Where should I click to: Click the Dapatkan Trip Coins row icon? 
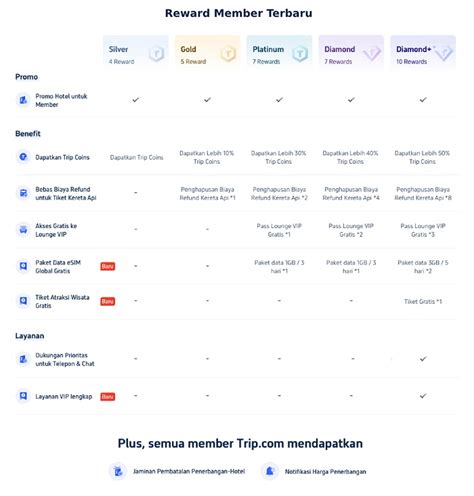click(x=23, y=157)
